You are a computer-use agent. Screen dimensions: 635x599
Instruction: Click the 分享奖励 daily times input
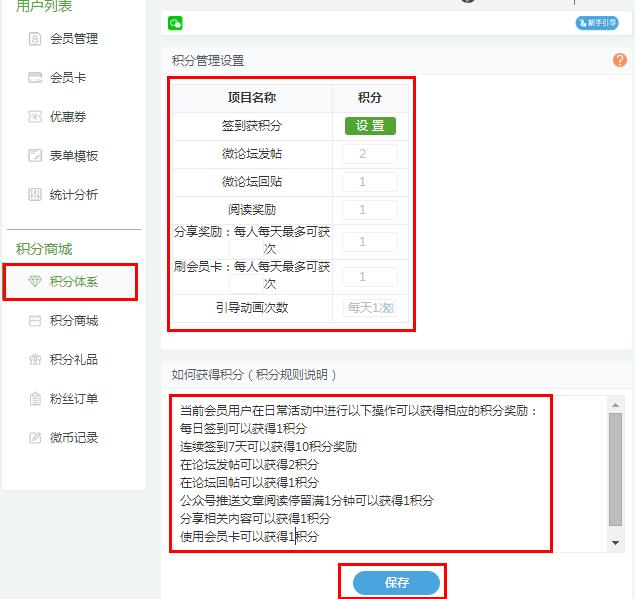(x=246, y=249)
